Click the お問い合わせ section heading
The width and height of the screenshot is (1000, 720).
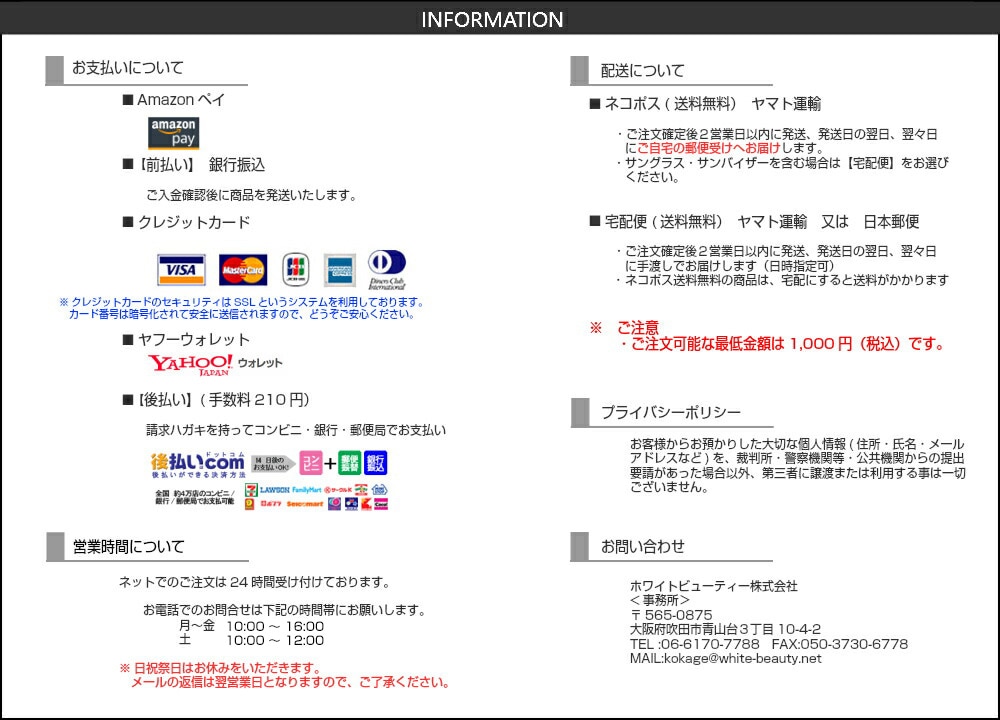[x=642, y=546]
